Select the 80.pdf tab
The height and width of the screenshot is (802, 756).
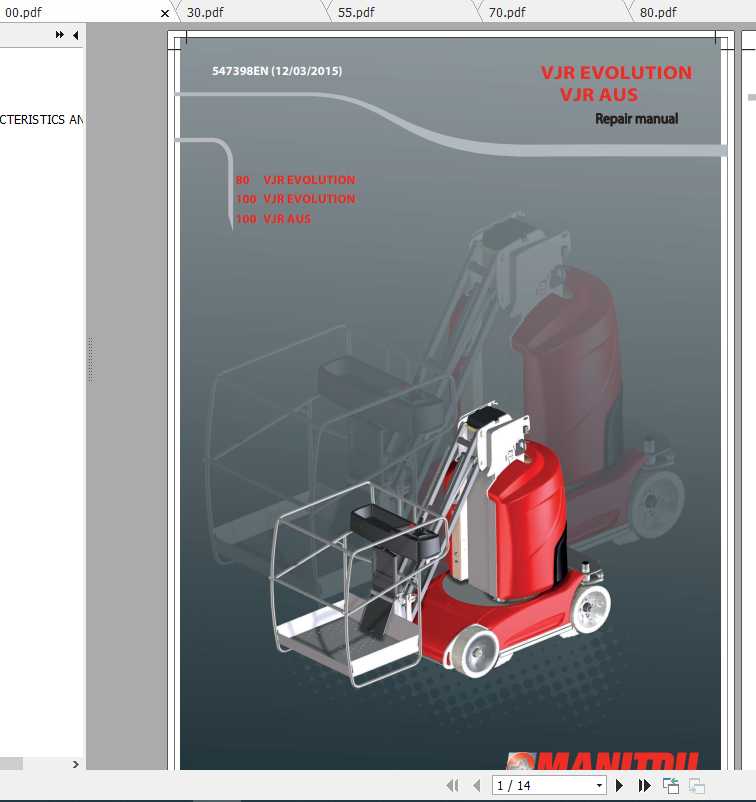pyautogui.click(x=658, y=13)
